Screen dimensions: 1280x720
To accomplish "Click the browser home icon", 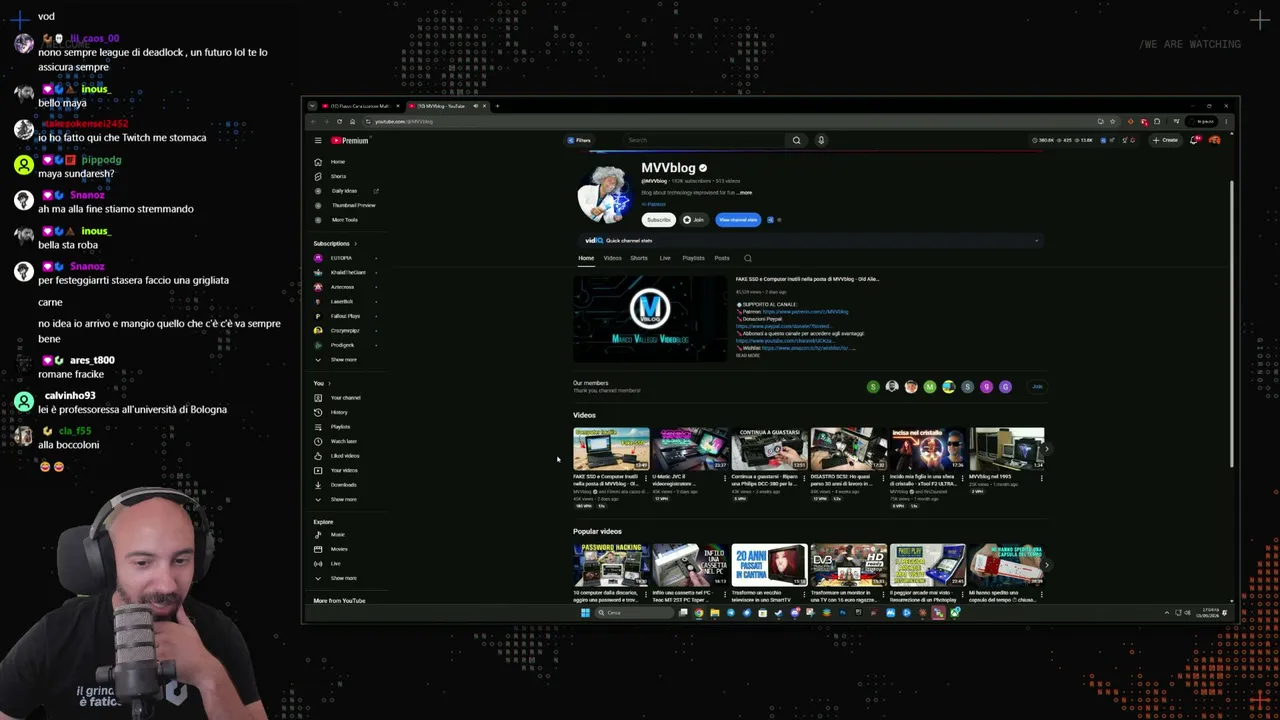I will click(x=352, y=121).
